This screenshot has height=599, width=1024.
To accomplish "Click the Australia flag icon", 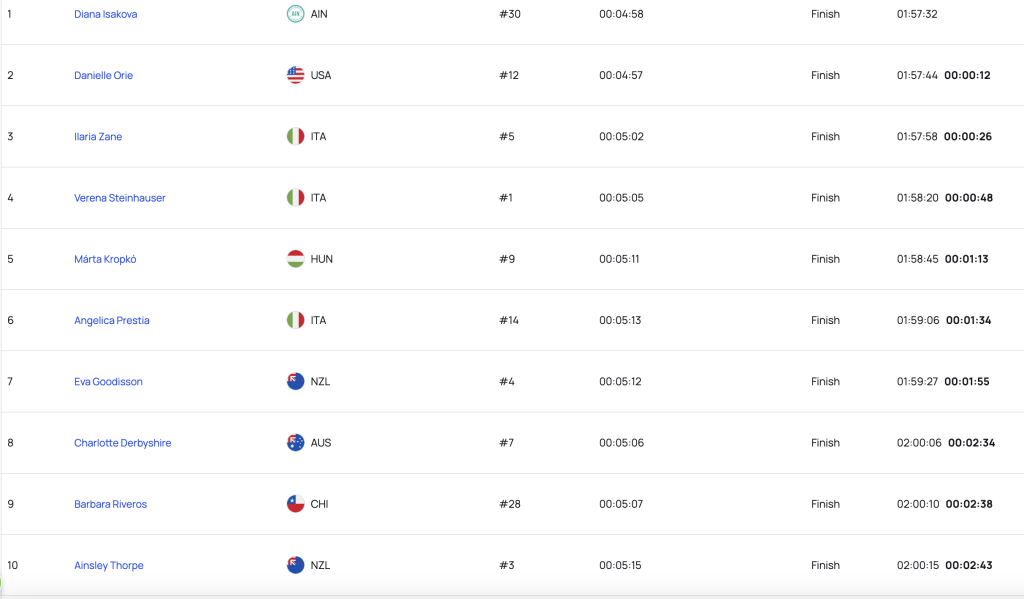I will tap(295, 443).
